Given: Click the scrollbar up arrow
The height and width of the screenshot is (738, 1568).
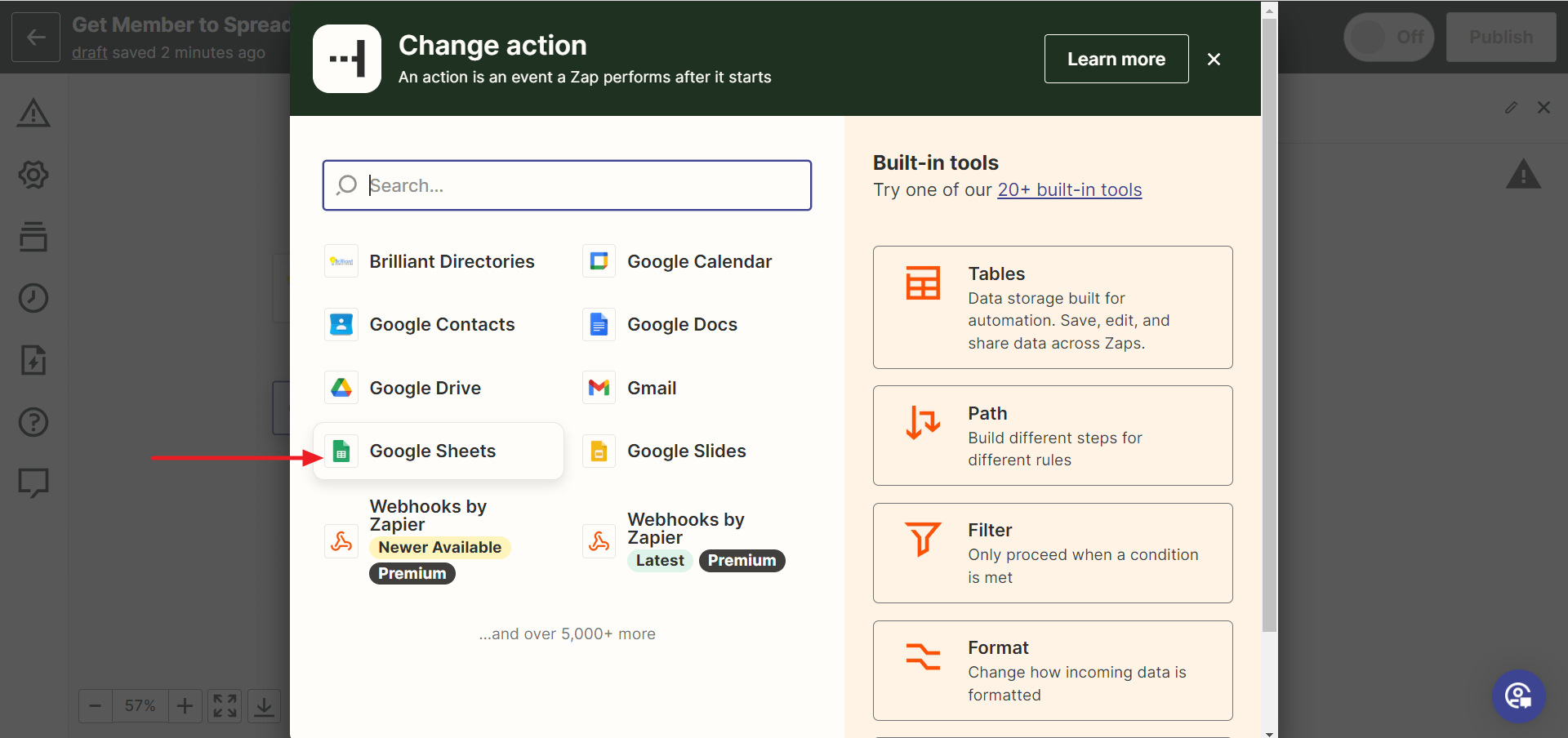Looking at the screenshot, I should coord(1269,10).
